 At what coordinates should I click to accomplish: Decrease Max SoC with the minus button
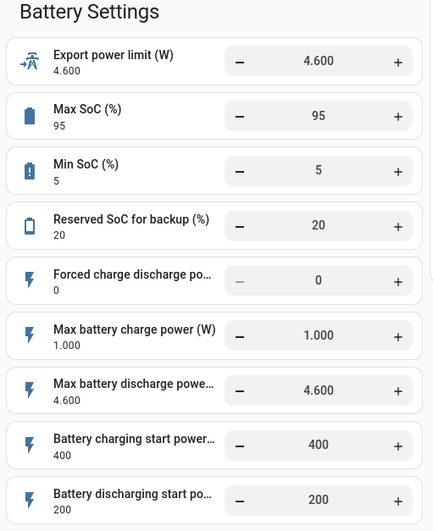click(240, 117)
